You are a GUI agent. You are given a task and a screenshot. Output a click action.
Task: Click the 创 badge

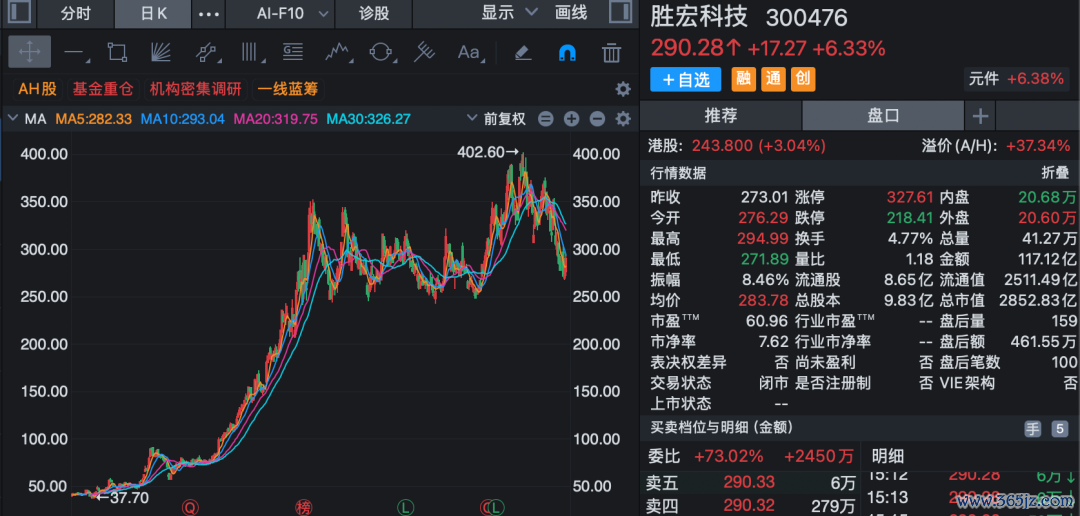[x=802, y=80]
